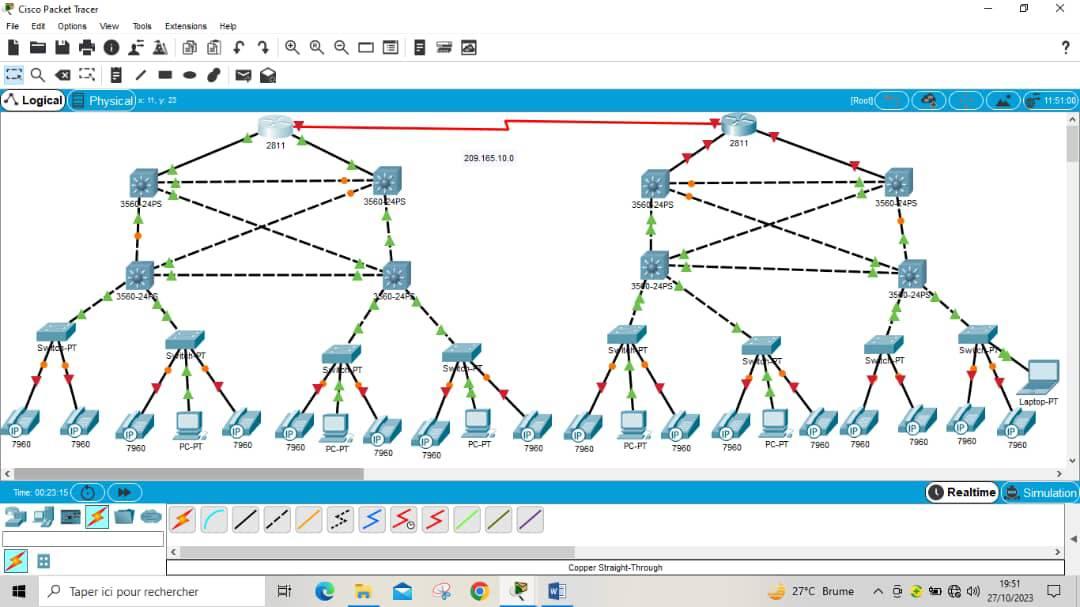The width and height of the screenshot is (1080, 607).
Task: Open the Network Information icon
Action: pos(111,48)
